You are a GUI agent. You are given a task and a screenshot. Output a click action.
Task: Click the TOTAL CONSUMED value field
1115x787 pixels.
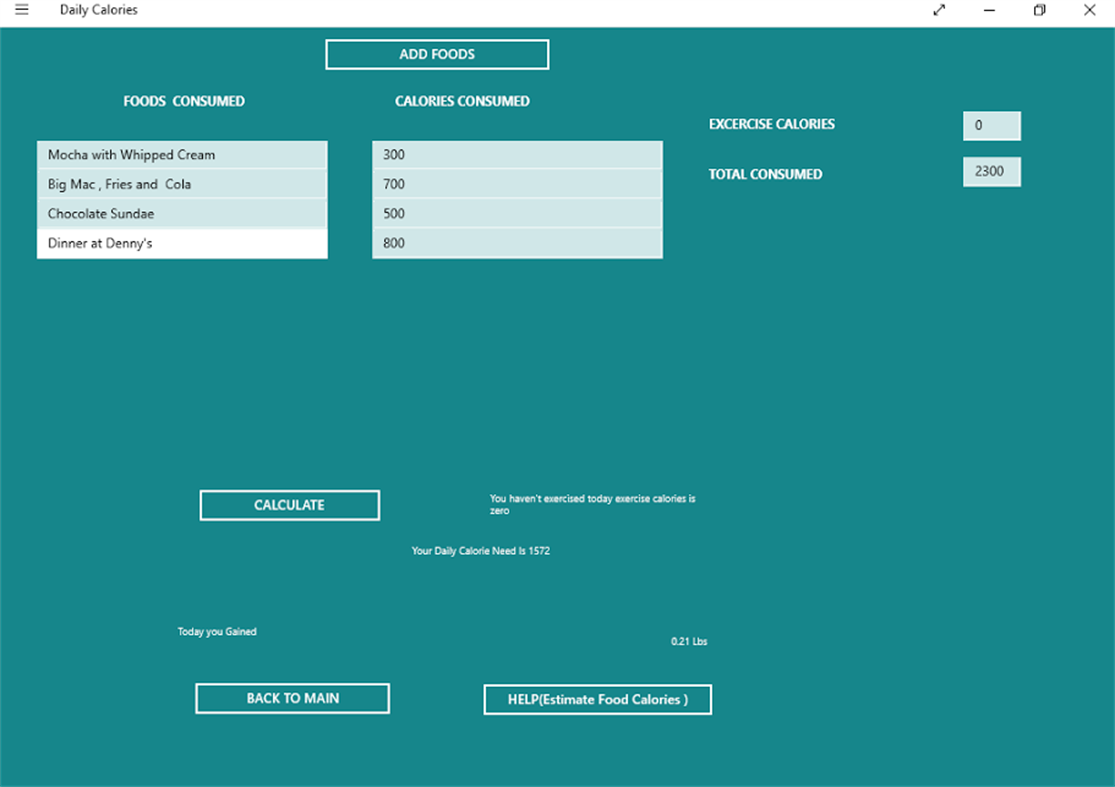(x=991, y=171)
